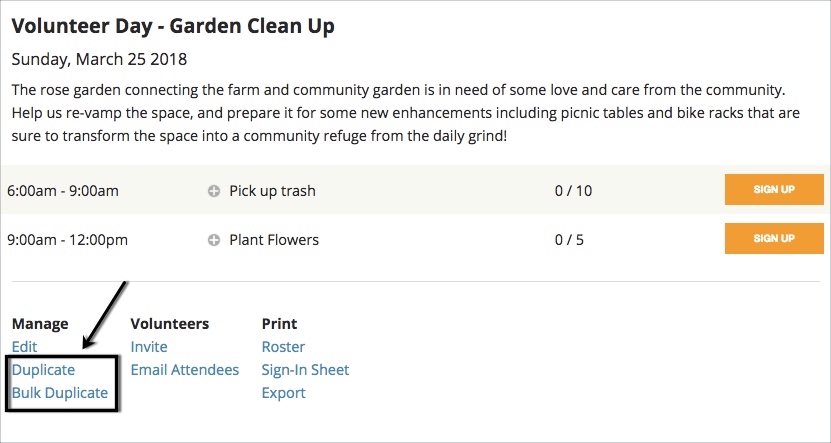Open the Roster print link
Image resolution: width=831 pixels, height=443 pixels.
[x=283, y=347]
